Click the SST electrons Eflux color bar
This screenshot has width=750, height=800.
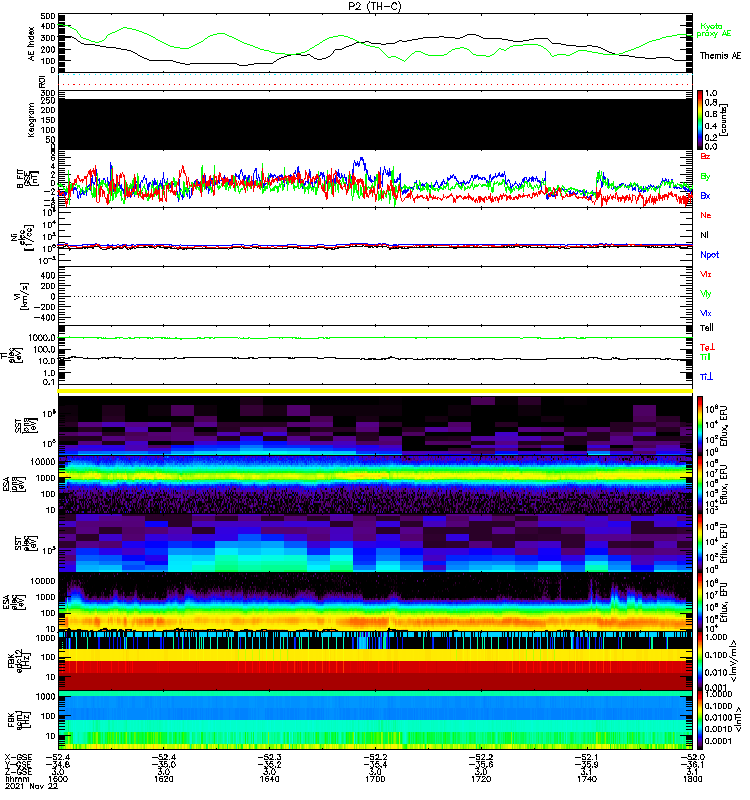(x=700, y=542)
